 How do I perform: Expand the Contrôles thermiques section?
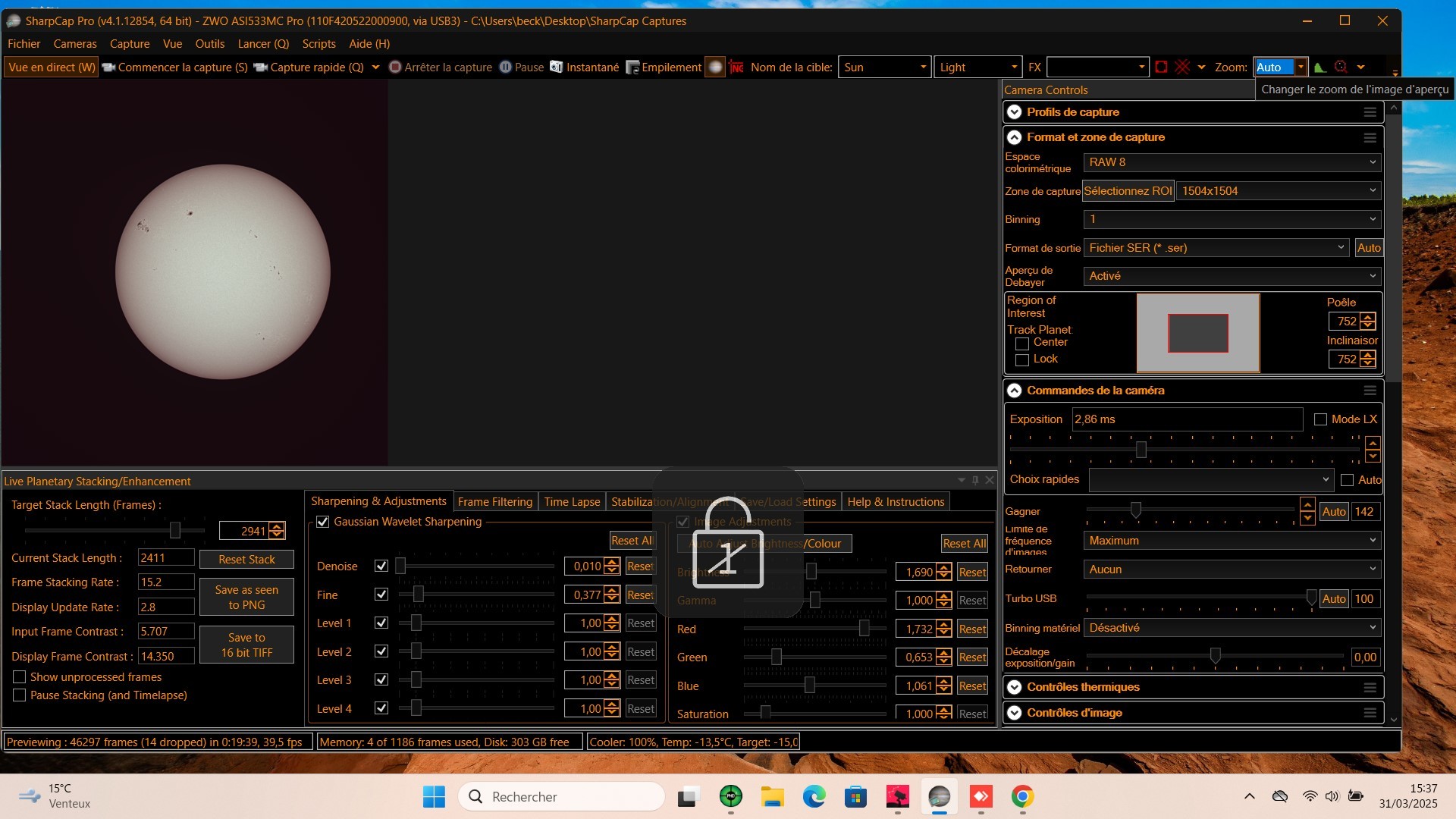pos(1014,688)
